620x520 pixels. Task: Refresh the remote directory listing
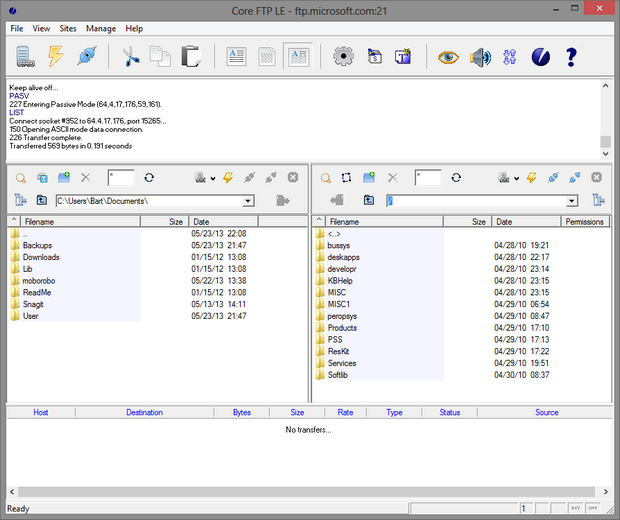456,178
